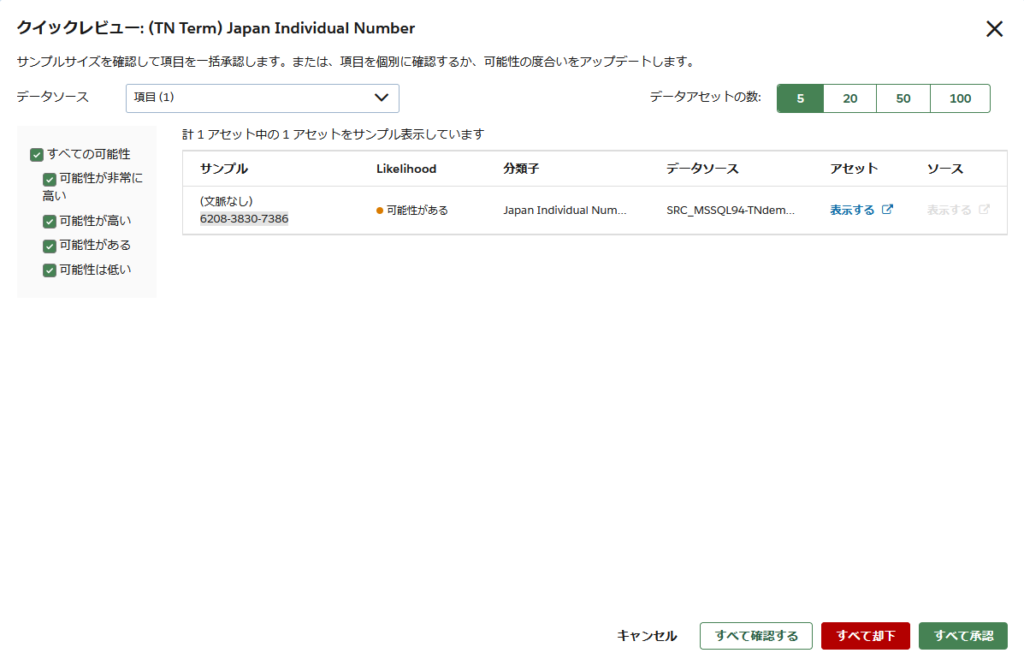Click the すべて確認する button

pyautogui.click(x=756, y=636)
